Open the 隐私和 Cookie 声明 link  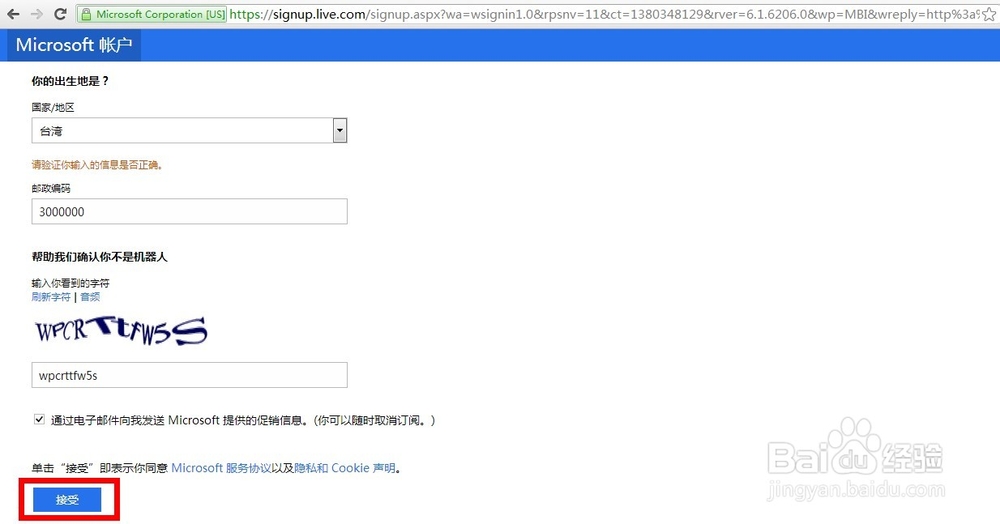pos(345,468)
